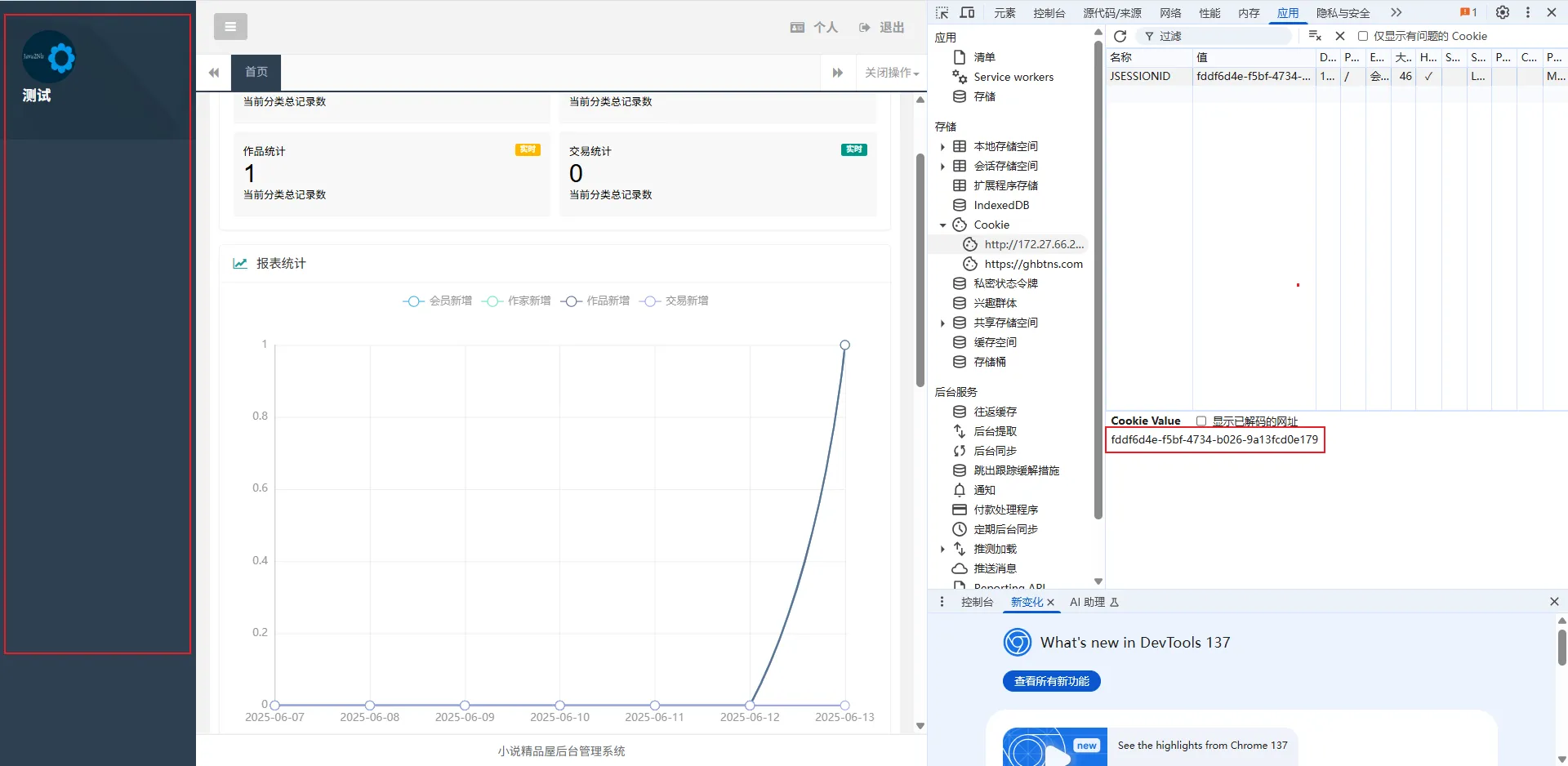Switch to the 网络 DevTools tab
Screen dimensions: 1568x766
(1170, 12)
